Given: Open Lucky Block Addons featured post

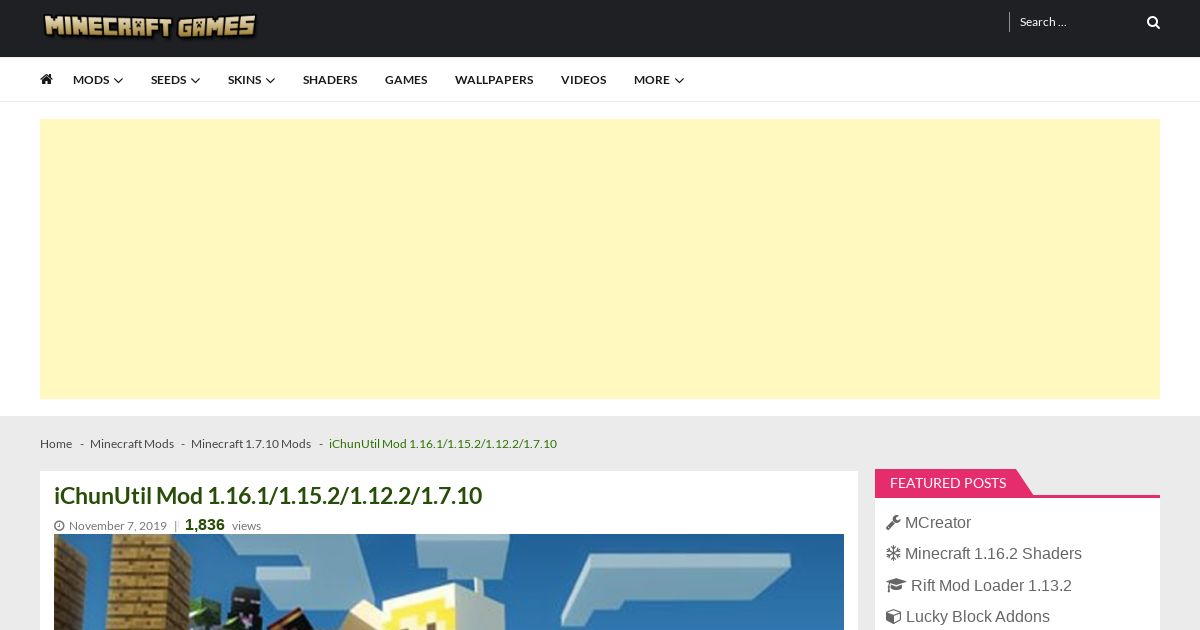Looking at the screenshot, I should (978, 617).
